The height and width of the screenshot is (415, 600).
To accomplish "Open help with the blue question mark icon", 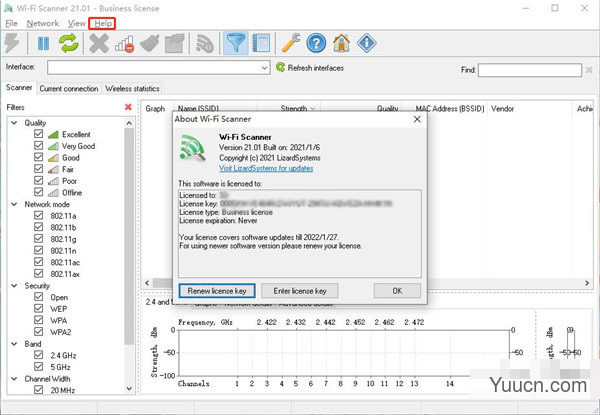I will click(x=316, y=43).
